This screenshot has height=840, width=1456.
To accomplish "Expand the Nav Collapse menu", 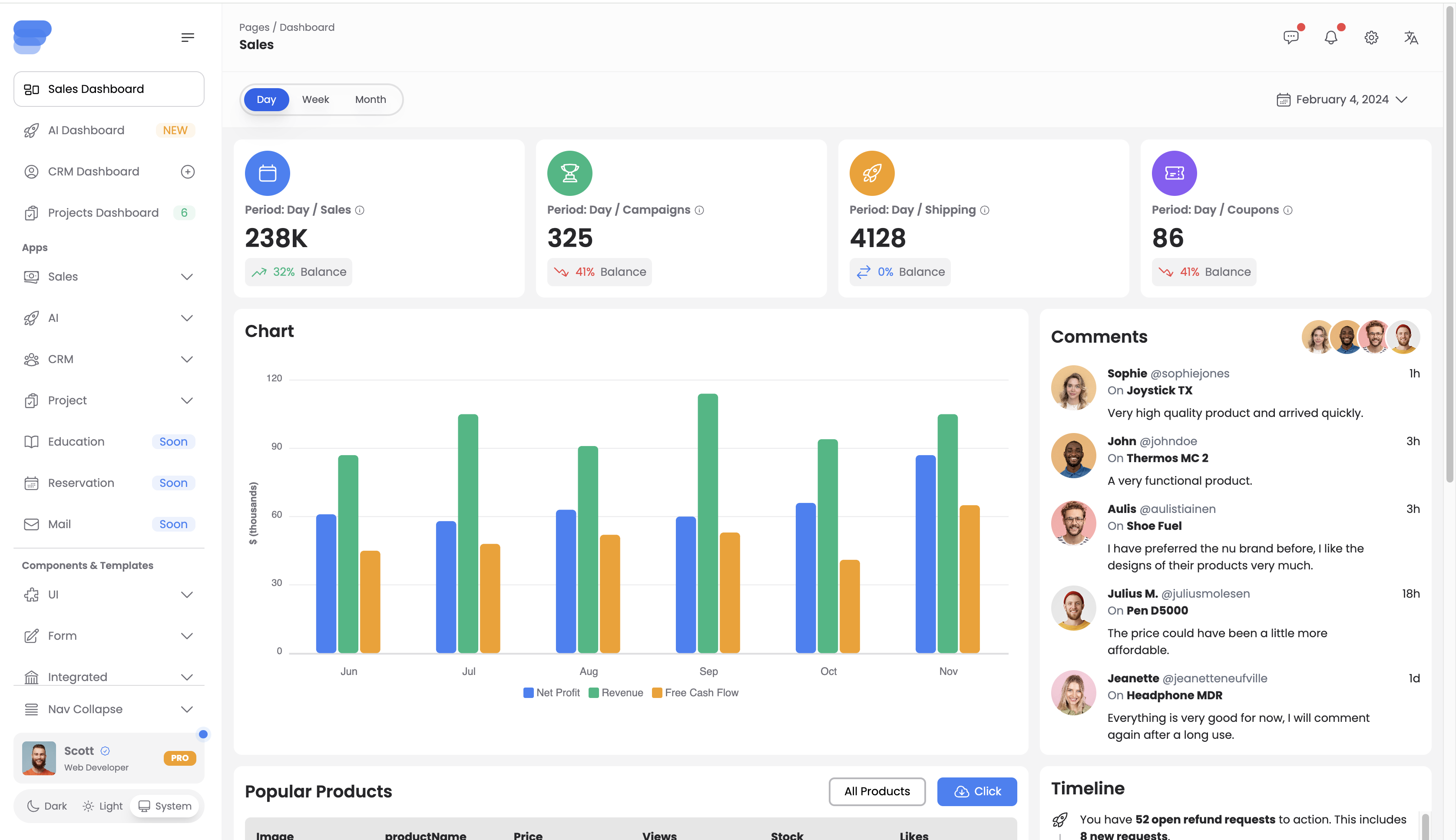I will pos(109,710).
